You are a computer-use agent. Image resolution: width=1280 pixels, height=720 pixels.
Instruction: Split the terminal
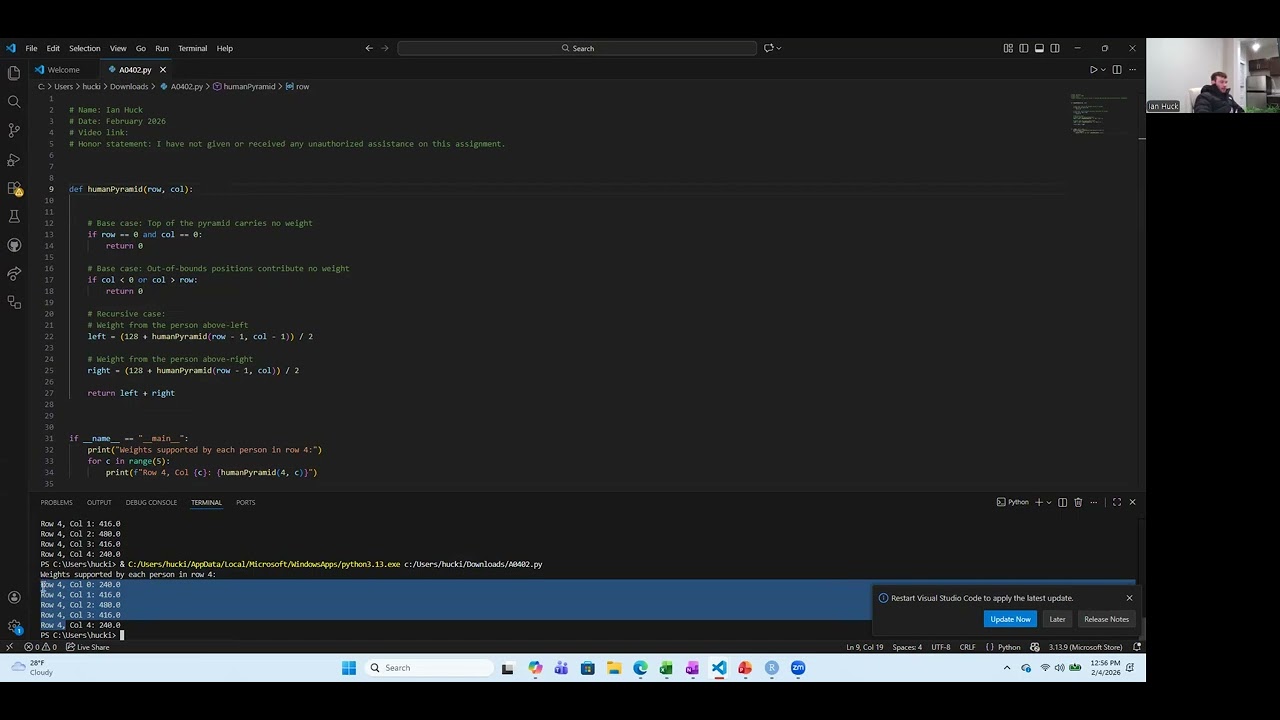point(1062,502)
